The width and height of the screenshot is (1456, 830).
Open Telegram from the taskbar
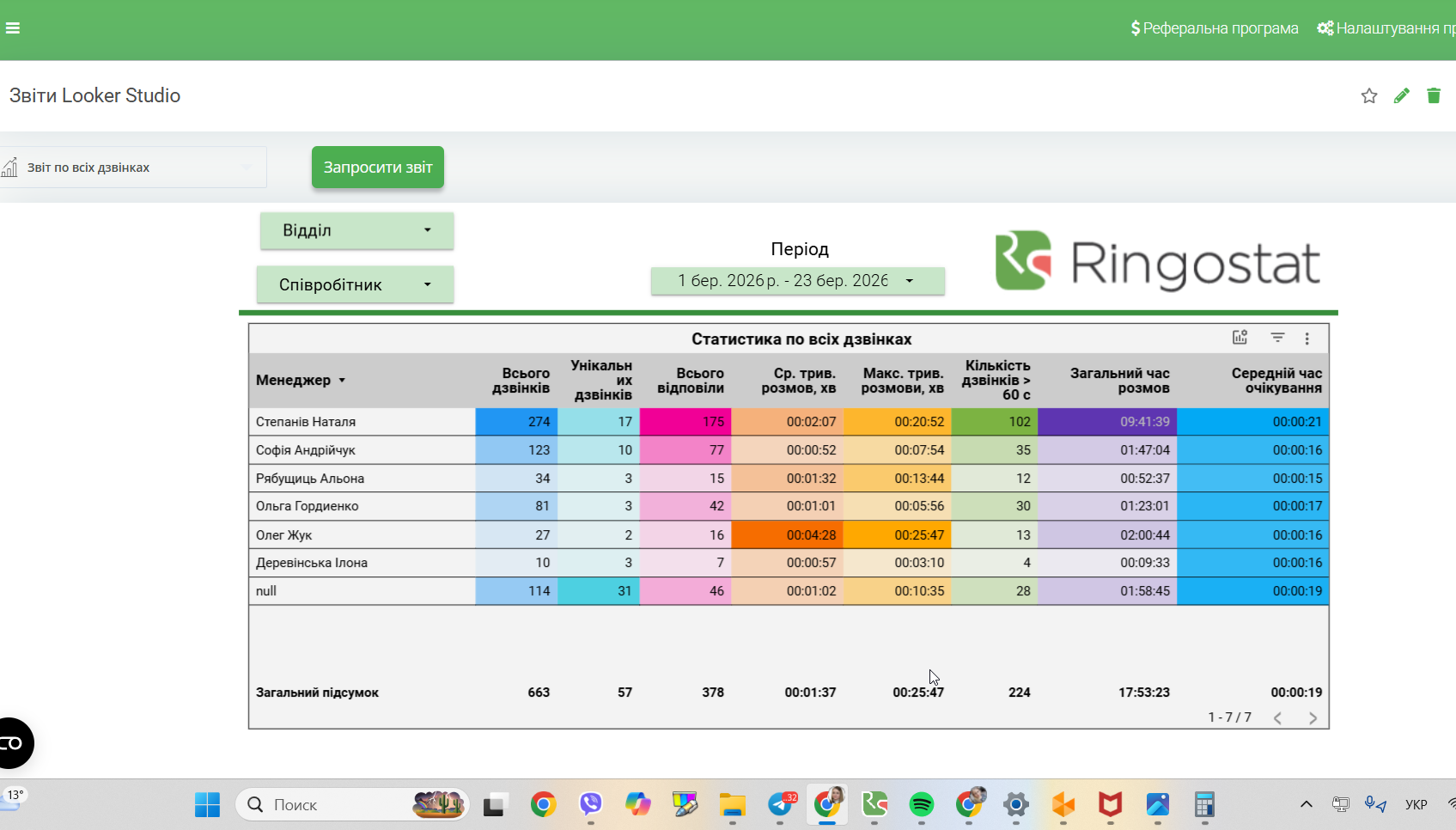click(x=782, y=805)
